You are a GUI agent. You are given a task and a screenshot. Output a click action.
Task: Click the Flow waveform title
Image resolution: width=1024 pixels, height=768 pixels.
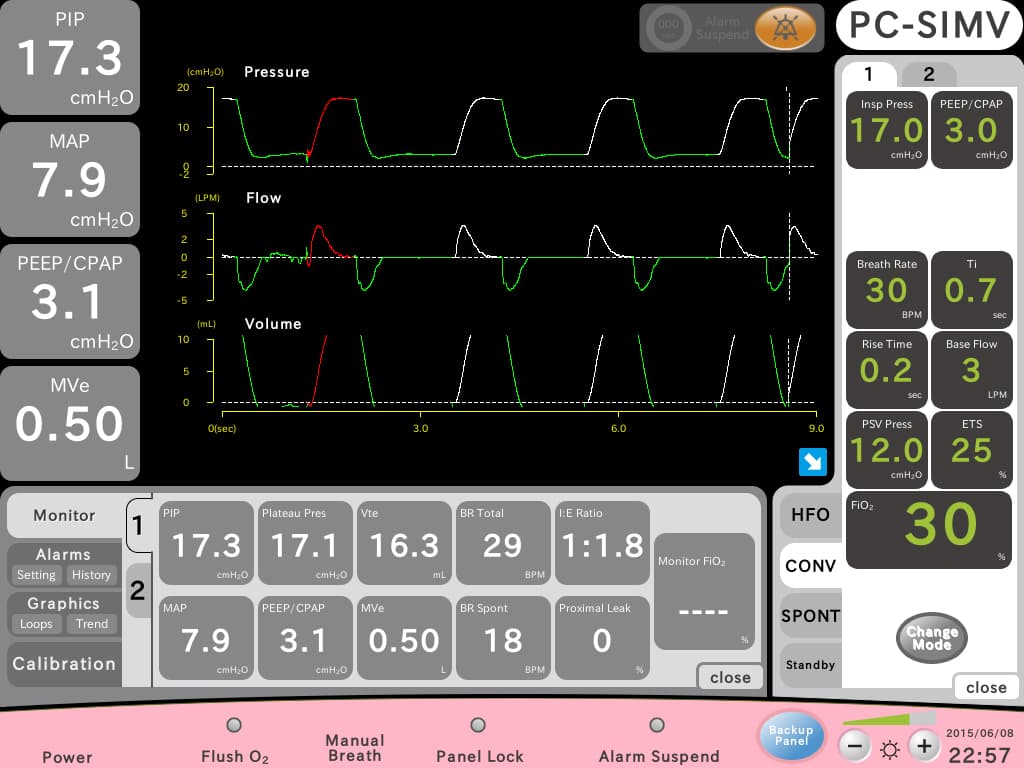tap(263, 198)
